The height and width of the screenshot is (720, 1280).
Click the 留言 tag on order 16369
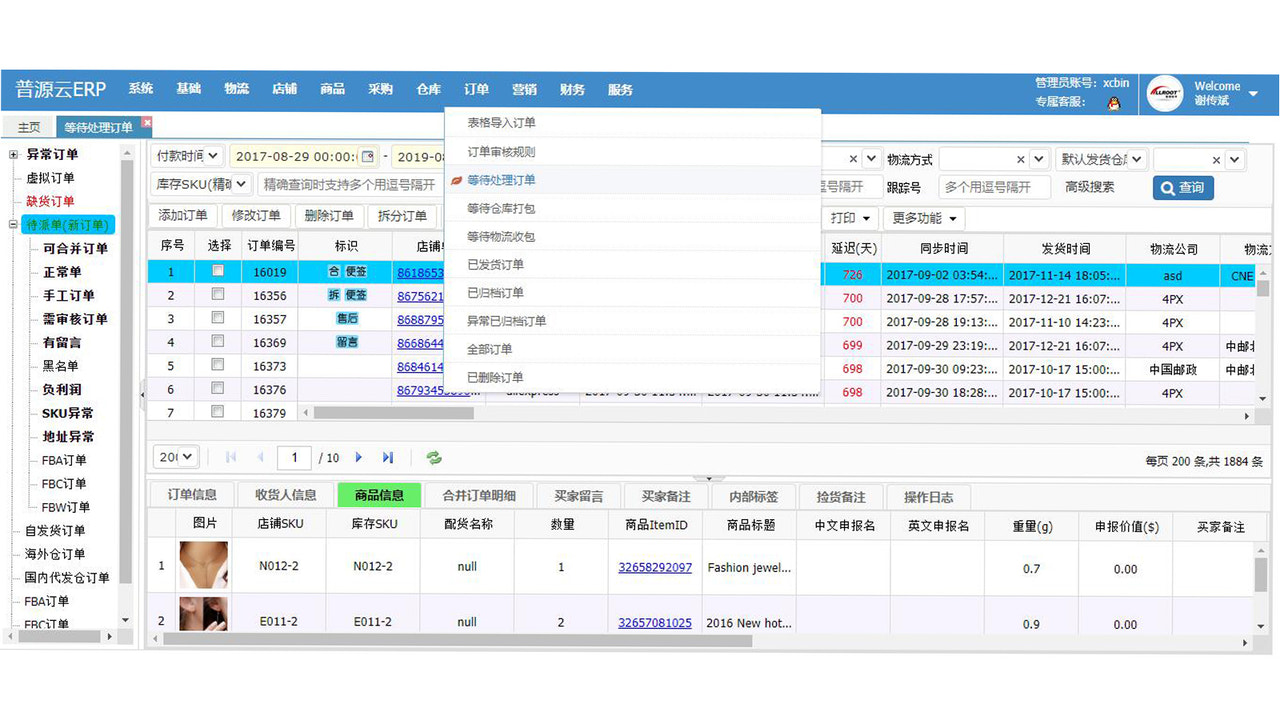click(x=347, y=342)
